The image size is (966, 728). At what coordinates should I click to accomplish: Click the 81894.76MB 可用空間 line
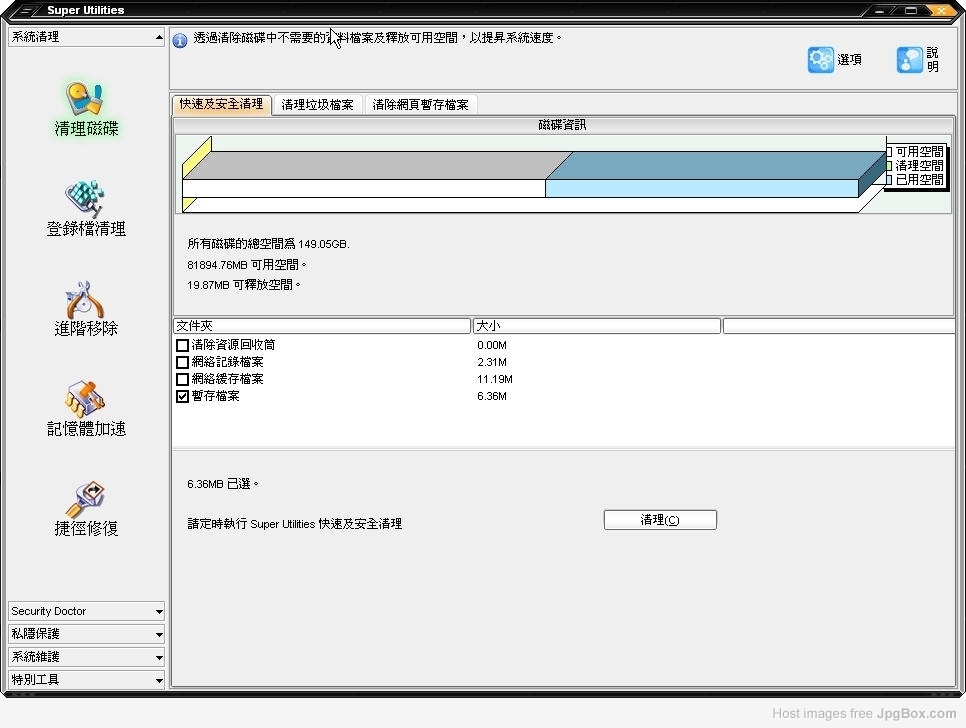[x=247, y=265]
